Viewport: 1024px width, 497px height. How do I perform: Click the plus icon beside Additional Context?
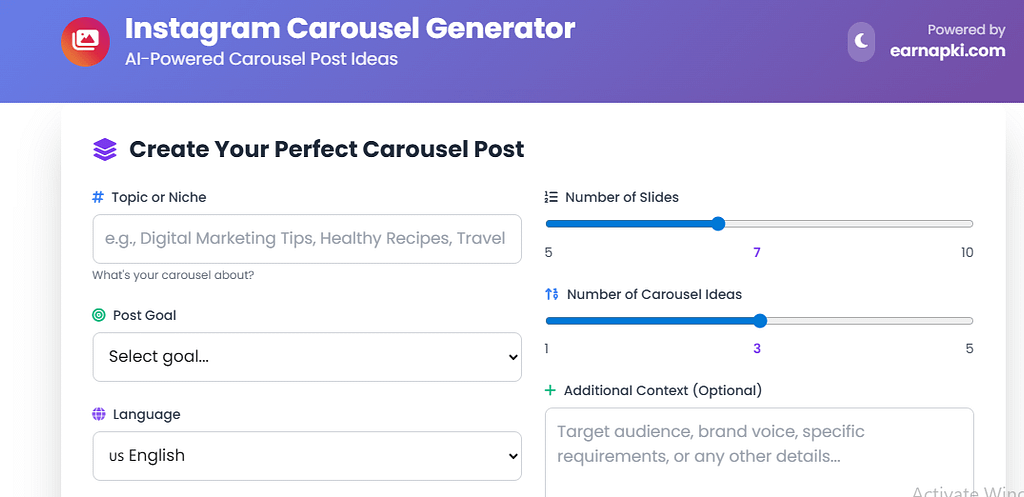pos(551,390)
